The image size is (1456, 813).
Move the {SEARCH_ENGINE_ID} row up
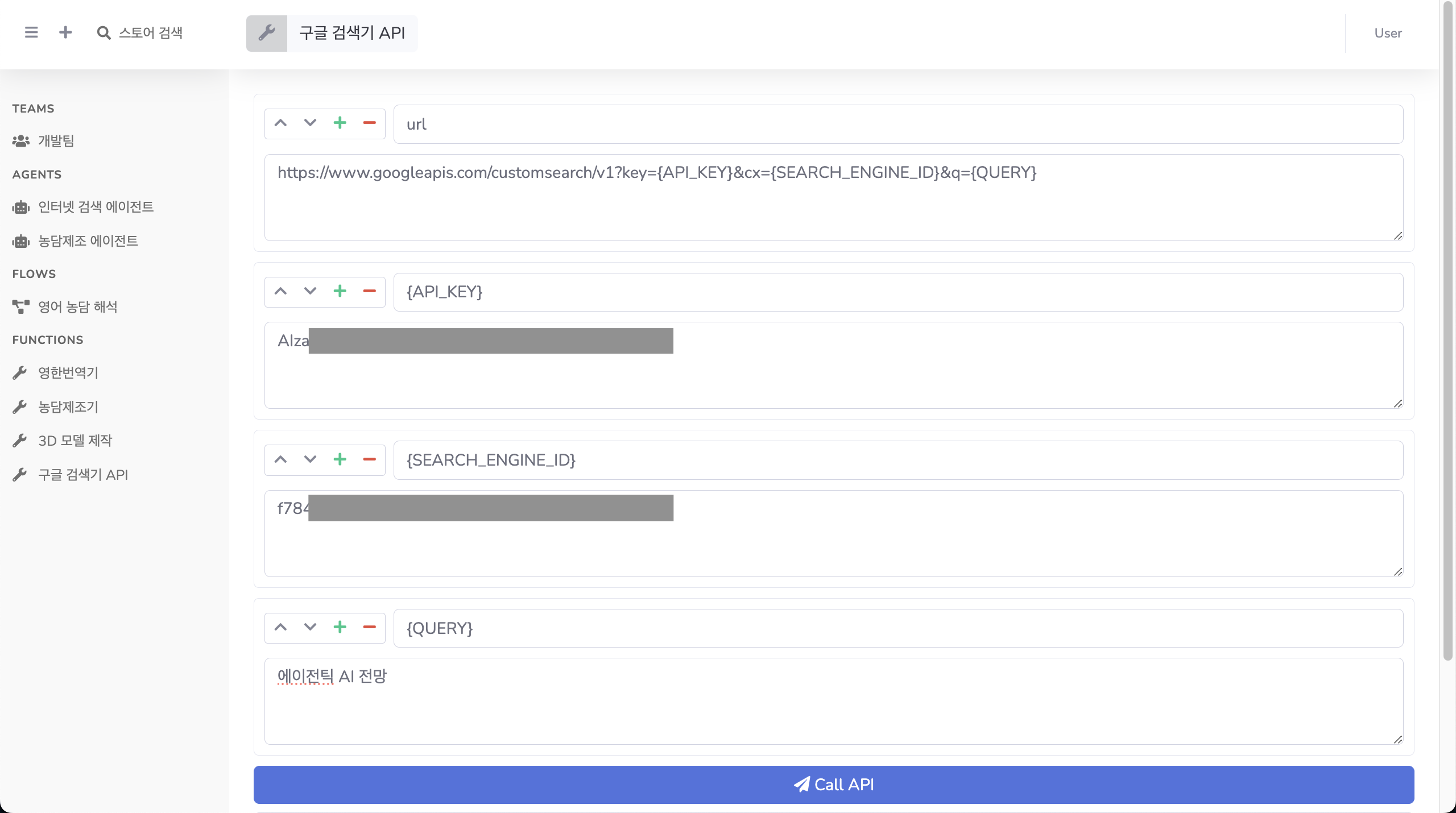coord(280,459)
